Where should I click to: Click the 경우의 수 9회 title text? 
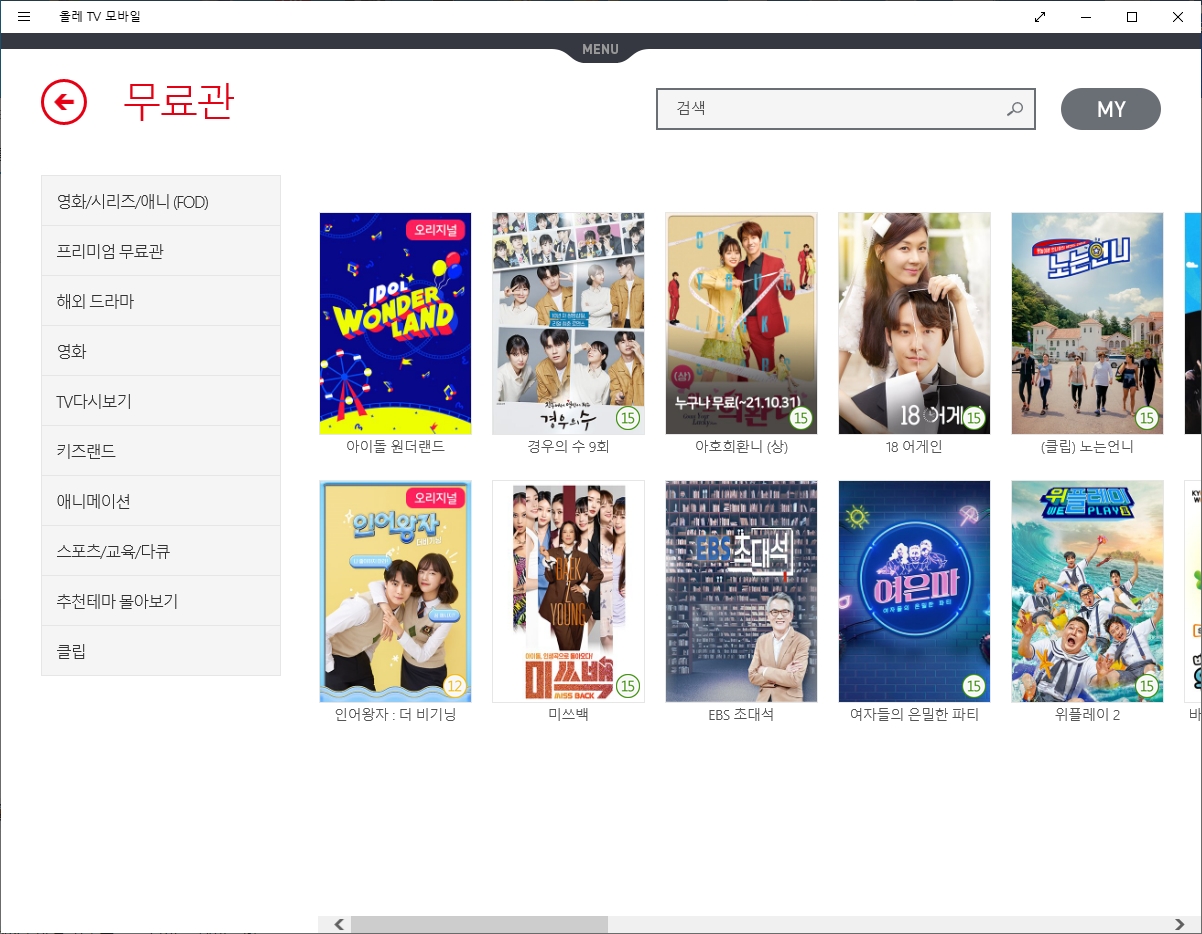[568, 447]
